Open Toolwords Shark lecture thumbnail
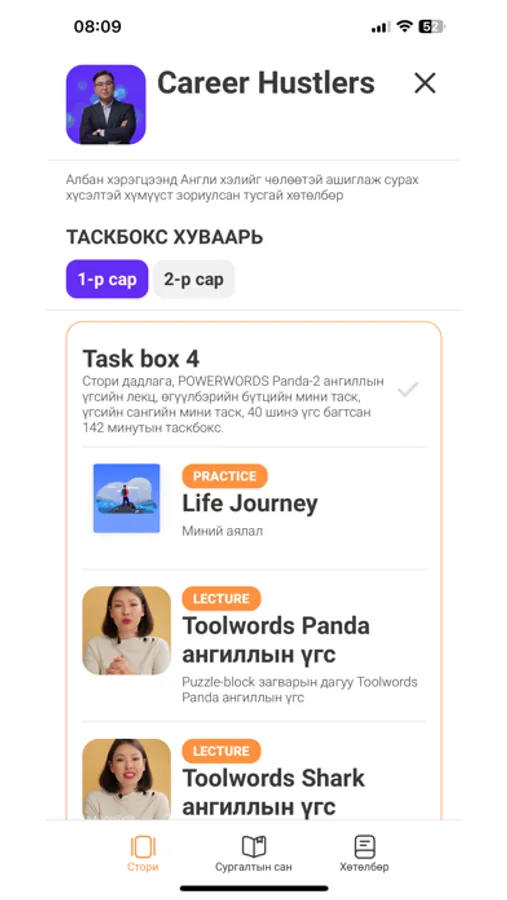The image size is (507, 900). coord(126,779)
